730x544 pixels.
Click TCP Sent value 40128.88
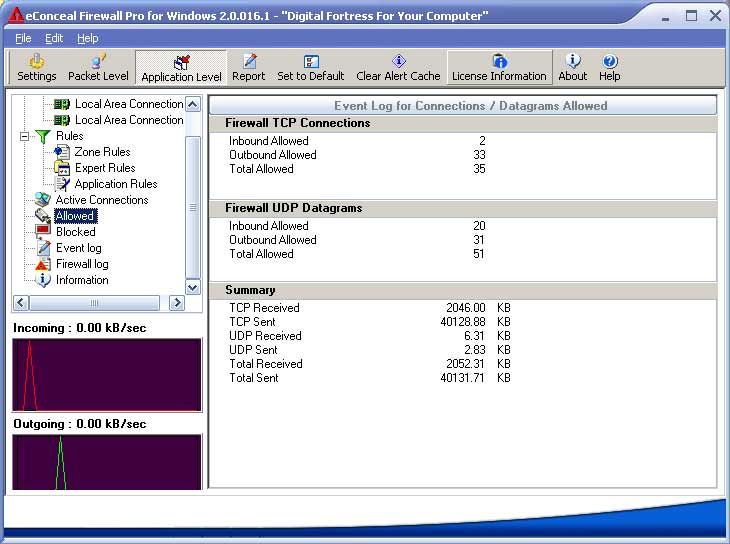tap(463, 322)
